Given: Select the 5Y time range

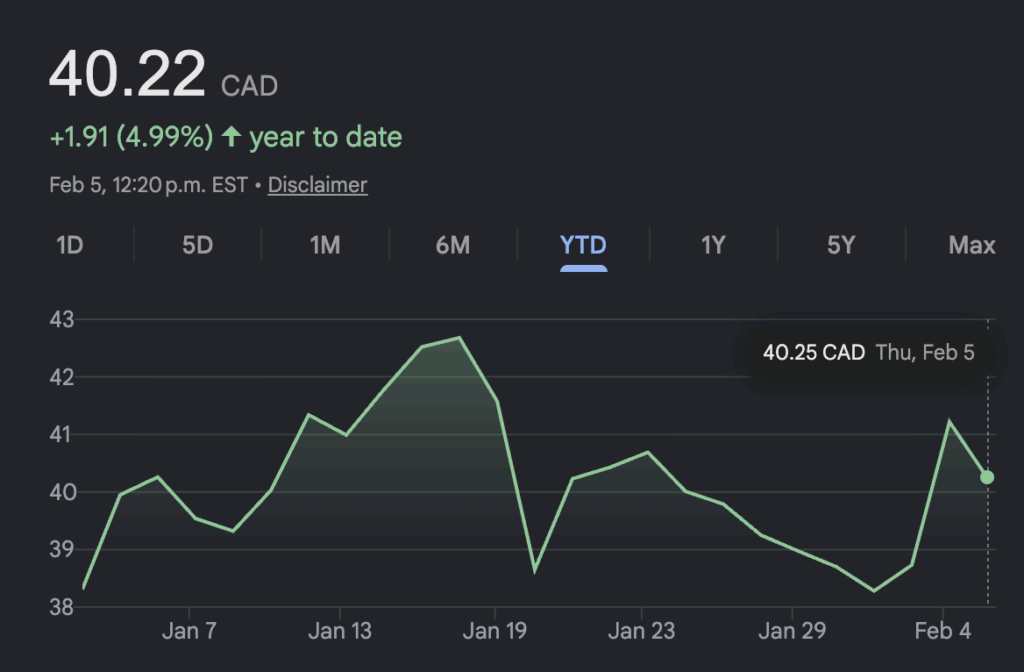Looking at the screenshot, I should pyautogui.click(x=841, y=245).
